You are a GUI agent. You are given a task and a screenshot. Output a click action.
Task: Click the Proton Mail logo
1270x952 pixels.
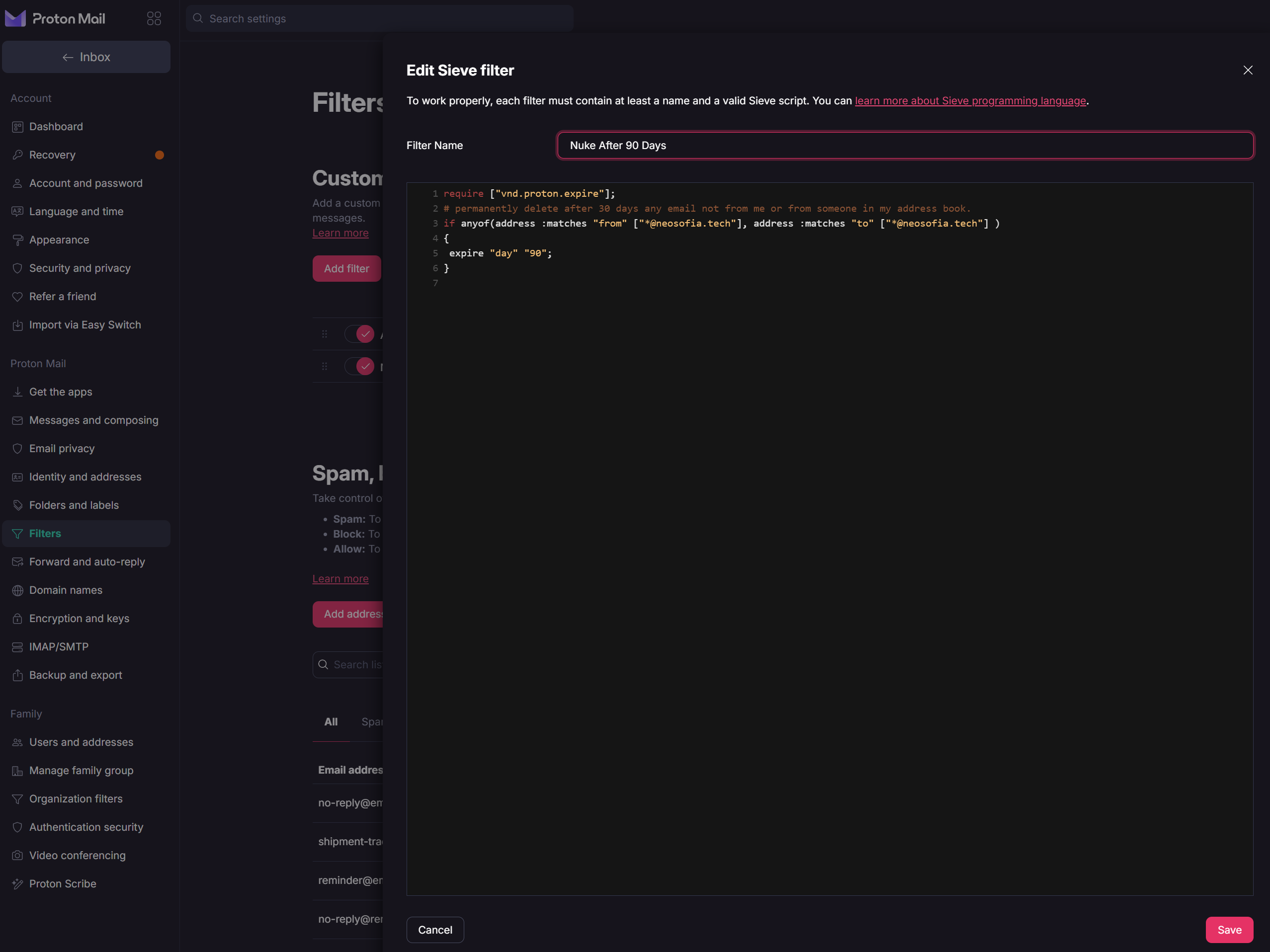click(x=55, y=18)
